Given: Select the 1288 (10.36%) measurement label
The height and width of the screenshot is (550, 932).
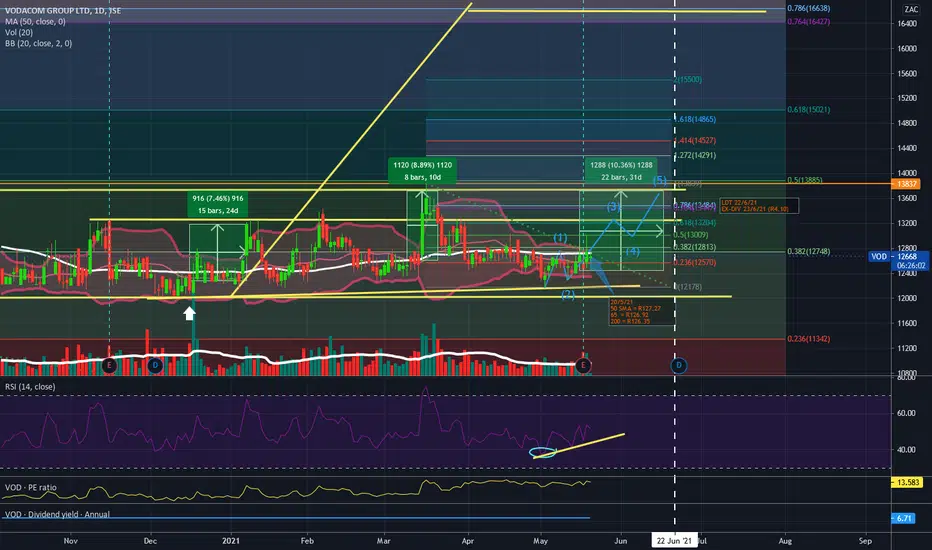Looking at the screenshot, I should pyautogui.click(x=621, y=171).
